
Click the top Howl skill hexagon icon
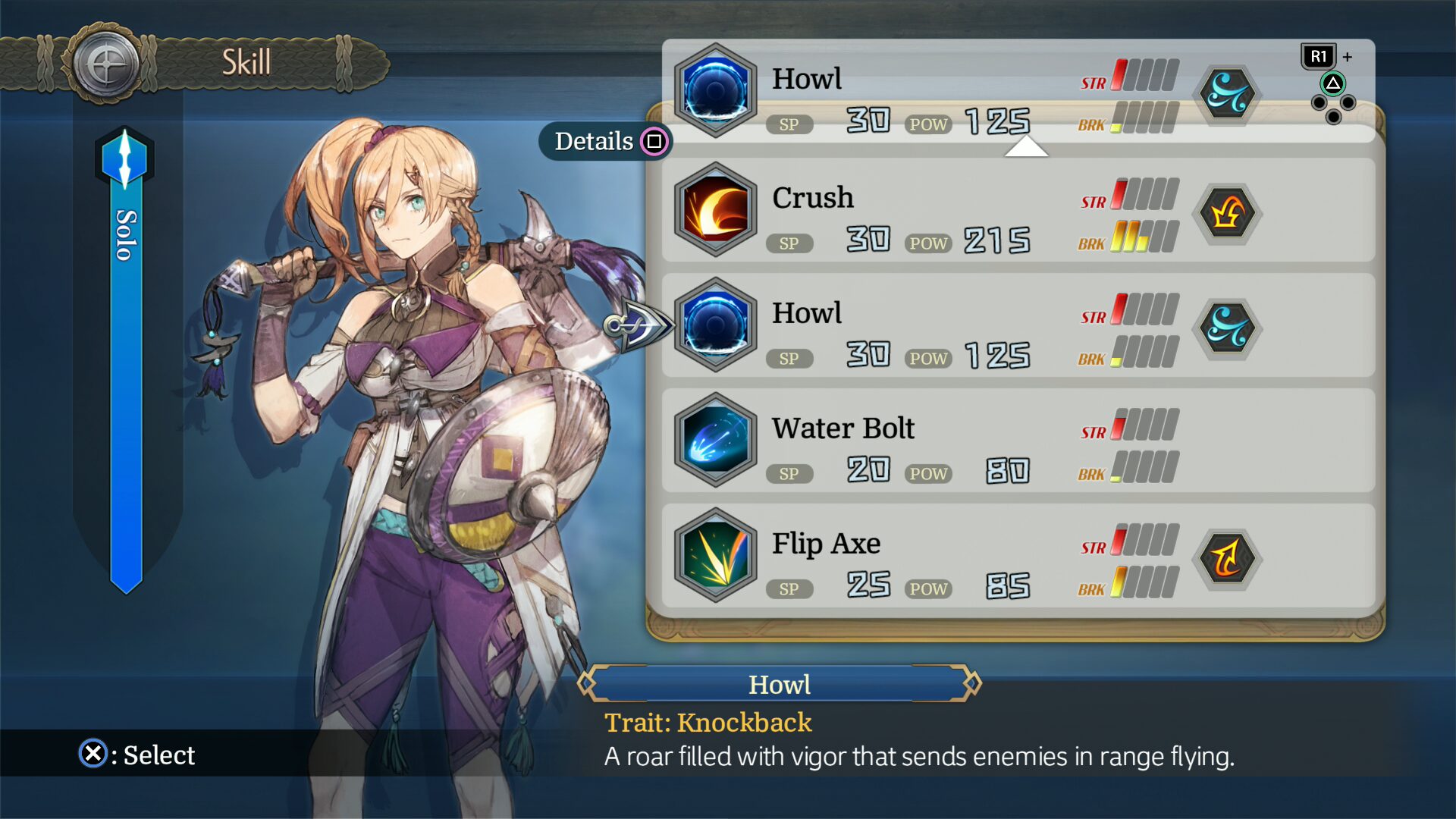(715, 90)
